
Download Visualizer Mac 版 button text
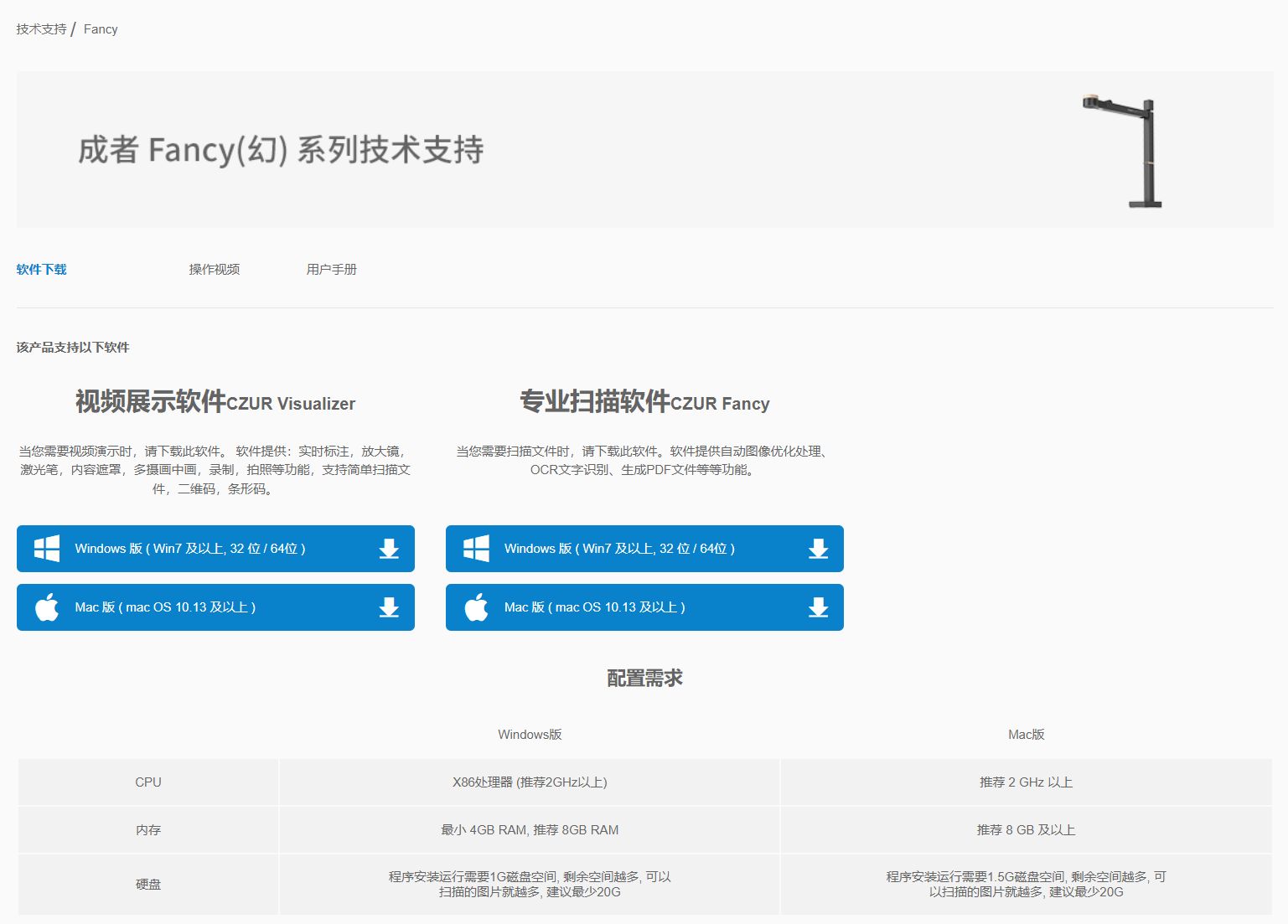point(165,607)
